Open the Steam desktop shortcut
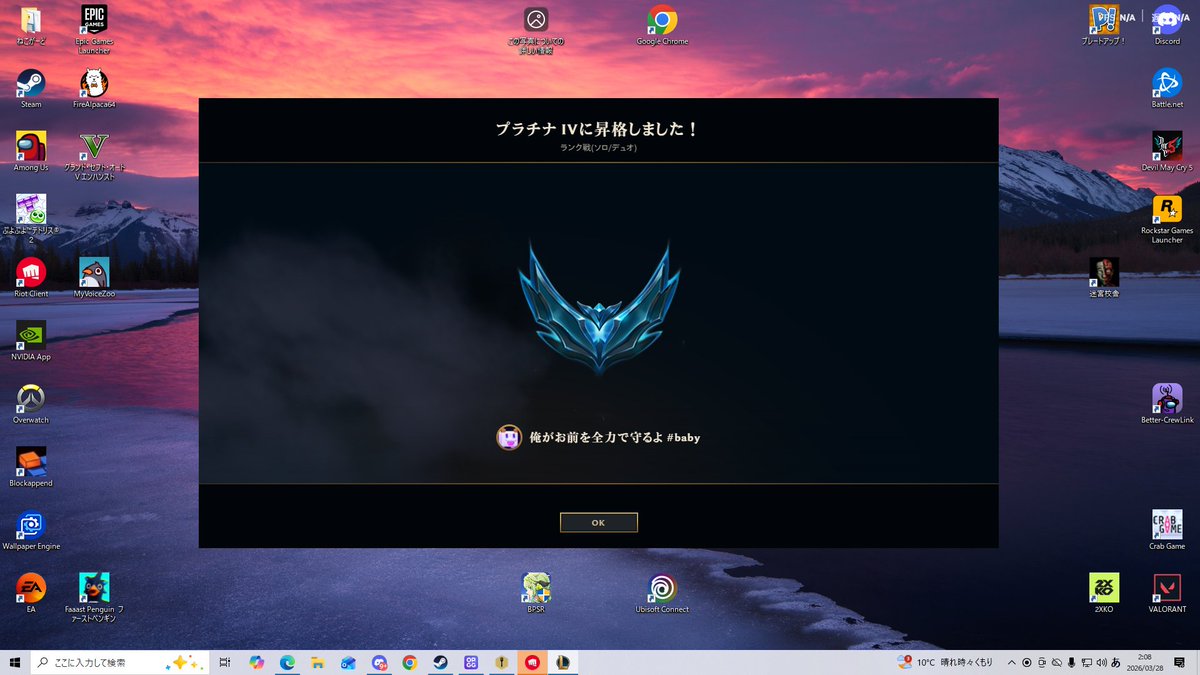 coord(31,89)
